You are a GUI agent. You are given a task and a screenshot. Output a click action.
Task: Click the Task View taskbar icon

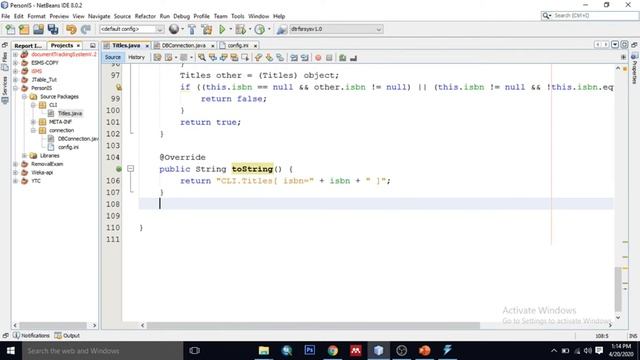[195, 350]
